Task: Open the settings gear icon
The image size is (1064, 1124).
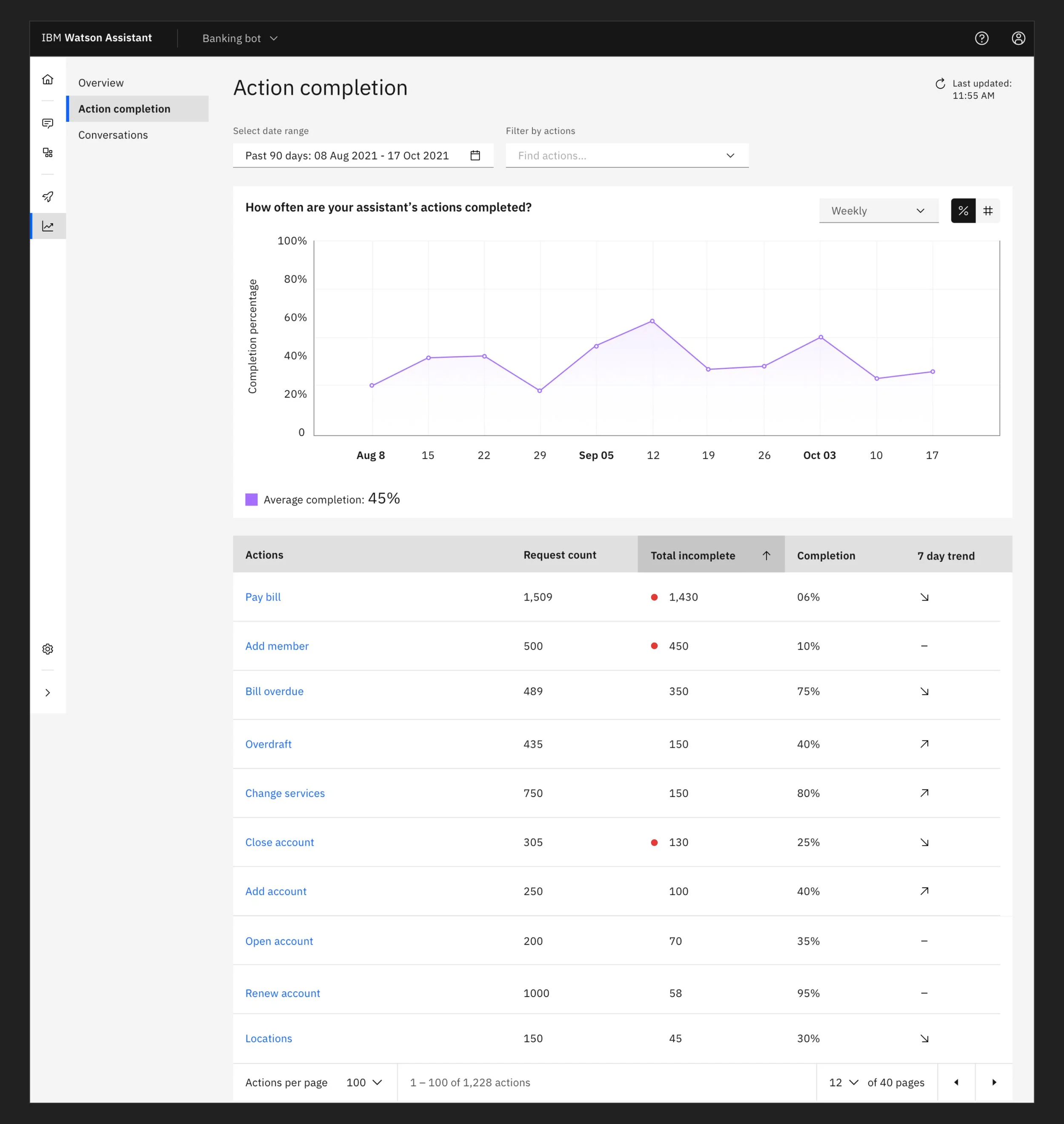Action: 48,649
